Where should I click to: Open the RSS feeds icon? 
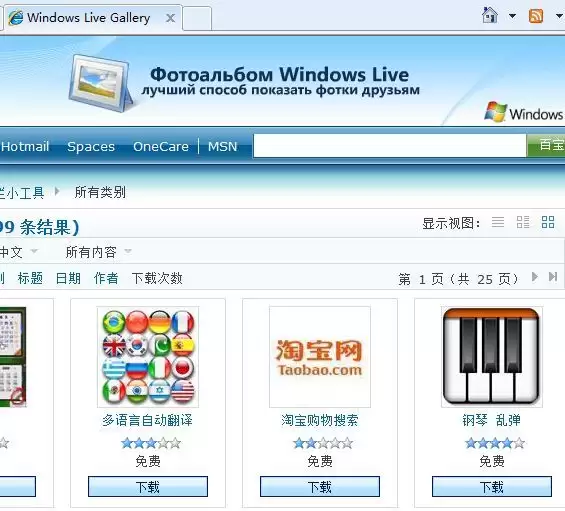click(536, 16)
